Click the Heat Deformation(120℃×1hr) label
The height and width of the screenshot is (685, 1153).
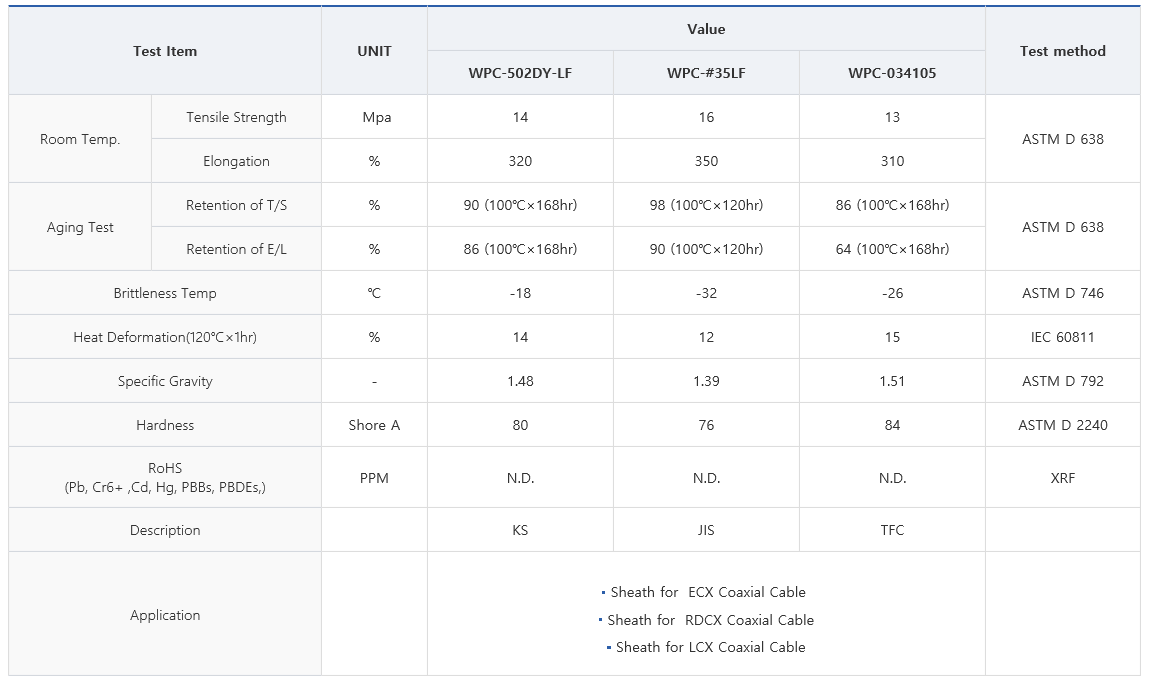(165, 337)
